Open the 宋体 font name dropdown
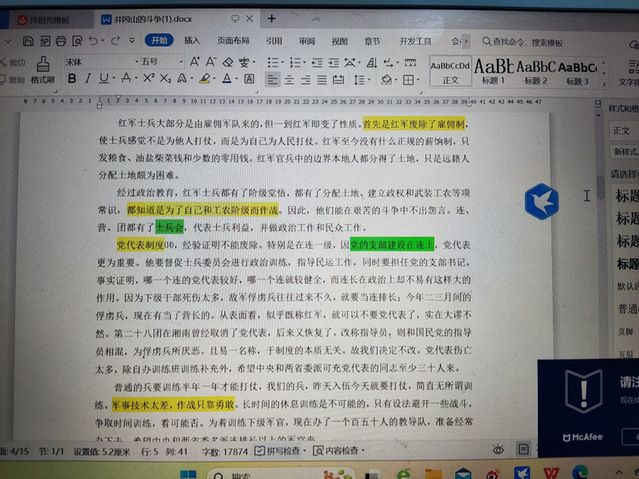Image resolution: width=639 pixels, height=479 pixels. (x=99, y=62)
